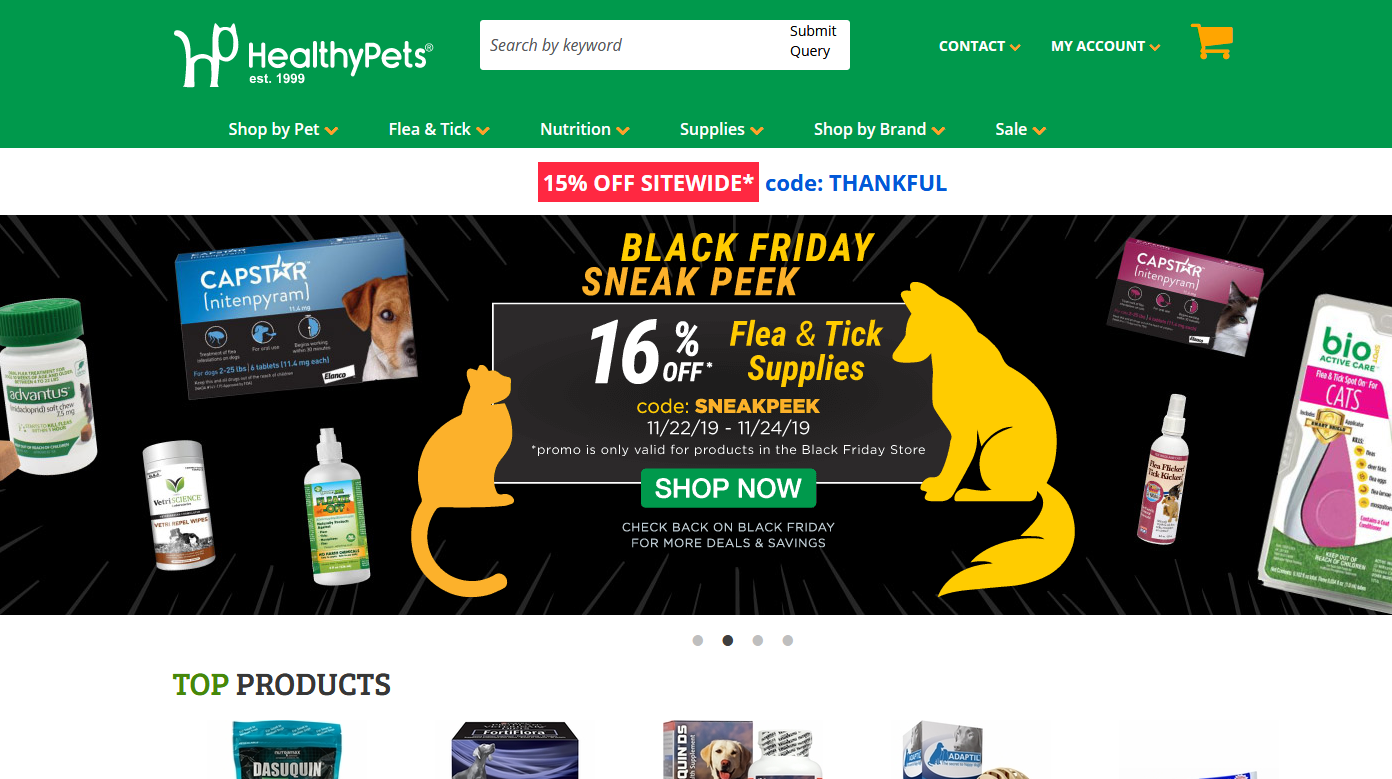Open the shopping cart icon
Viewport: 1392px width, 779px height.
pyautogui.click(x=1212, y=42)
